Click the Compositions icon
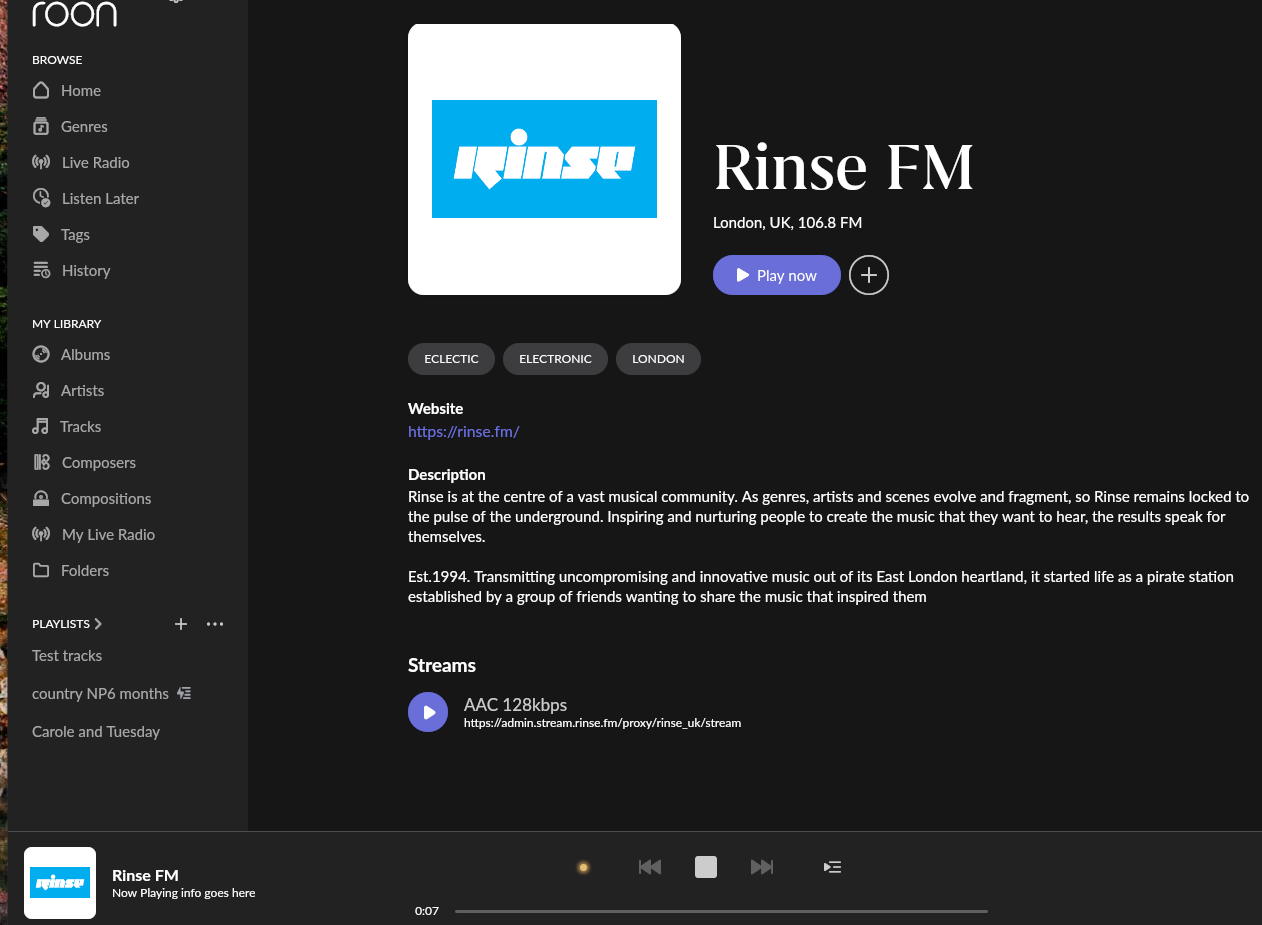This screenshot has width=1262, height=925. [41, 498]
